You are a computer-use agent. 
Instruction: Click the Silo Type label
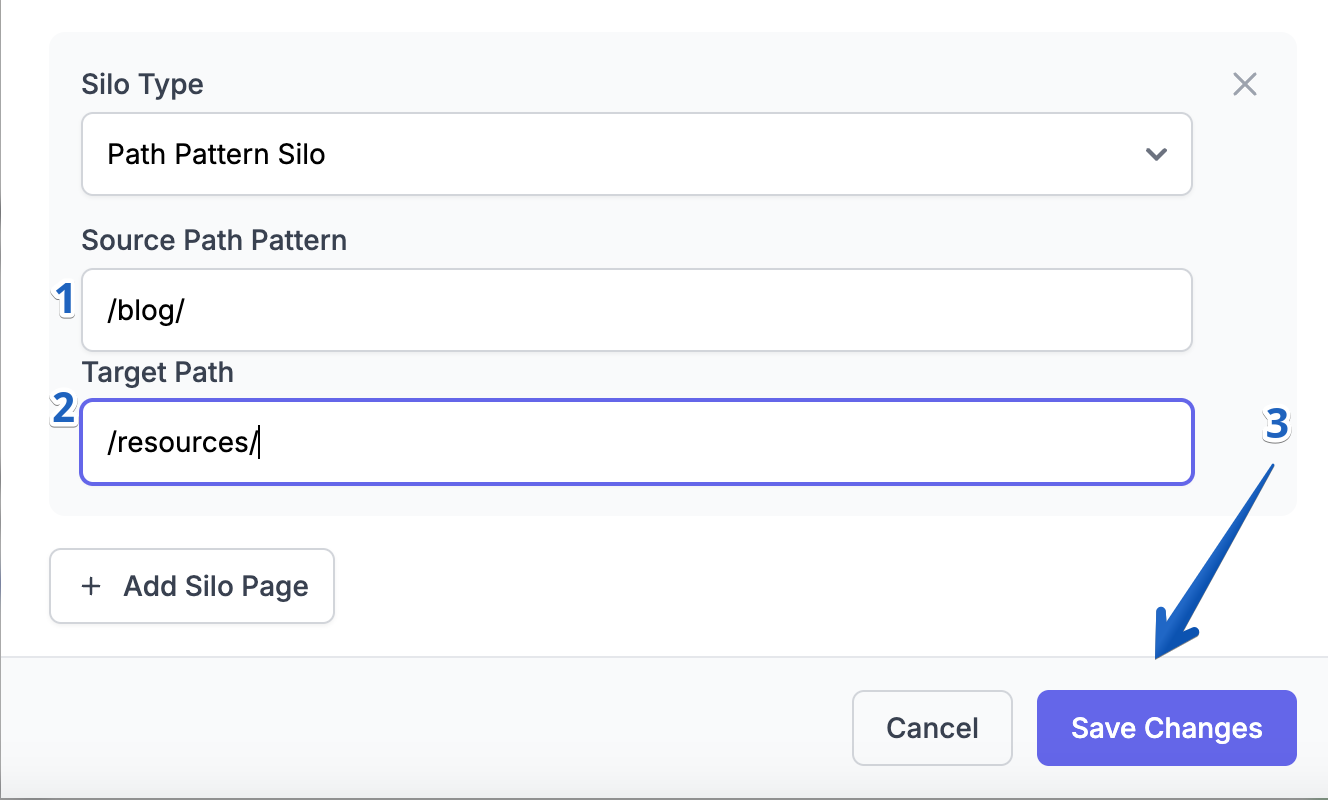[x=142, y=85]
